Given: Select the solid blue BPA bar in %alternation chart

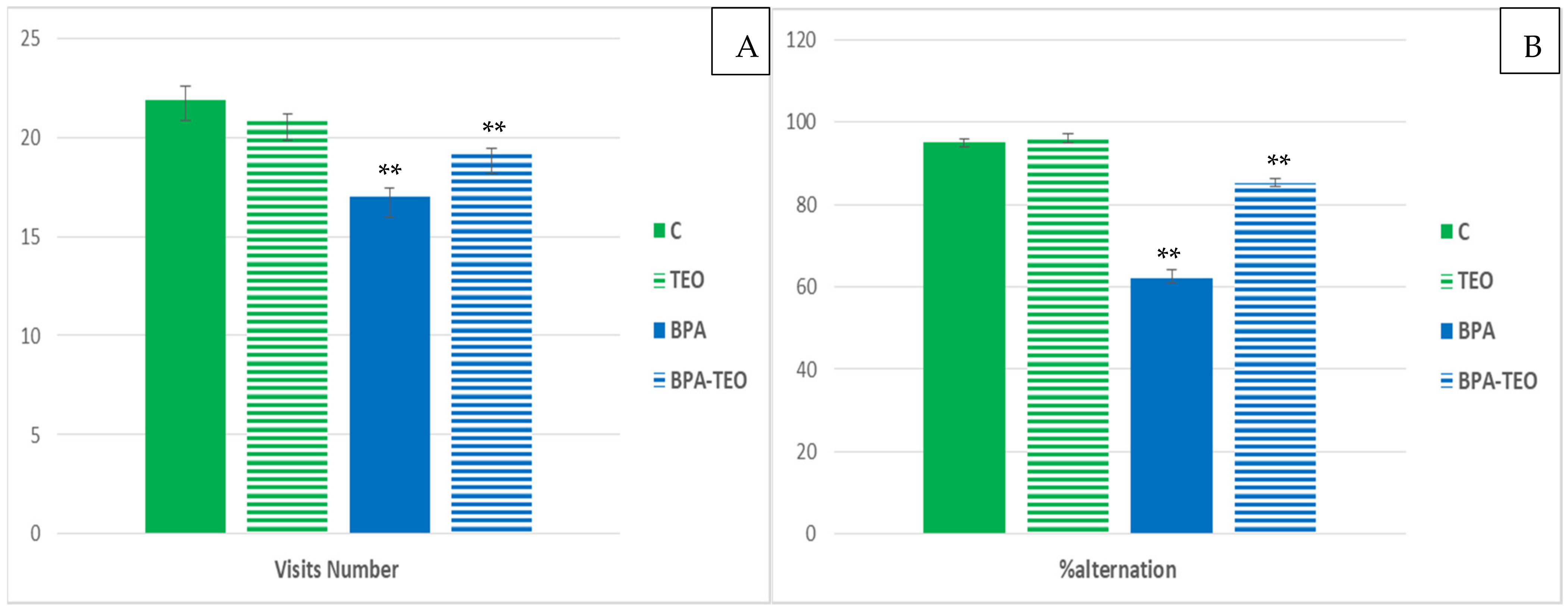Looking at the screenshot, I should [1171, 406].
